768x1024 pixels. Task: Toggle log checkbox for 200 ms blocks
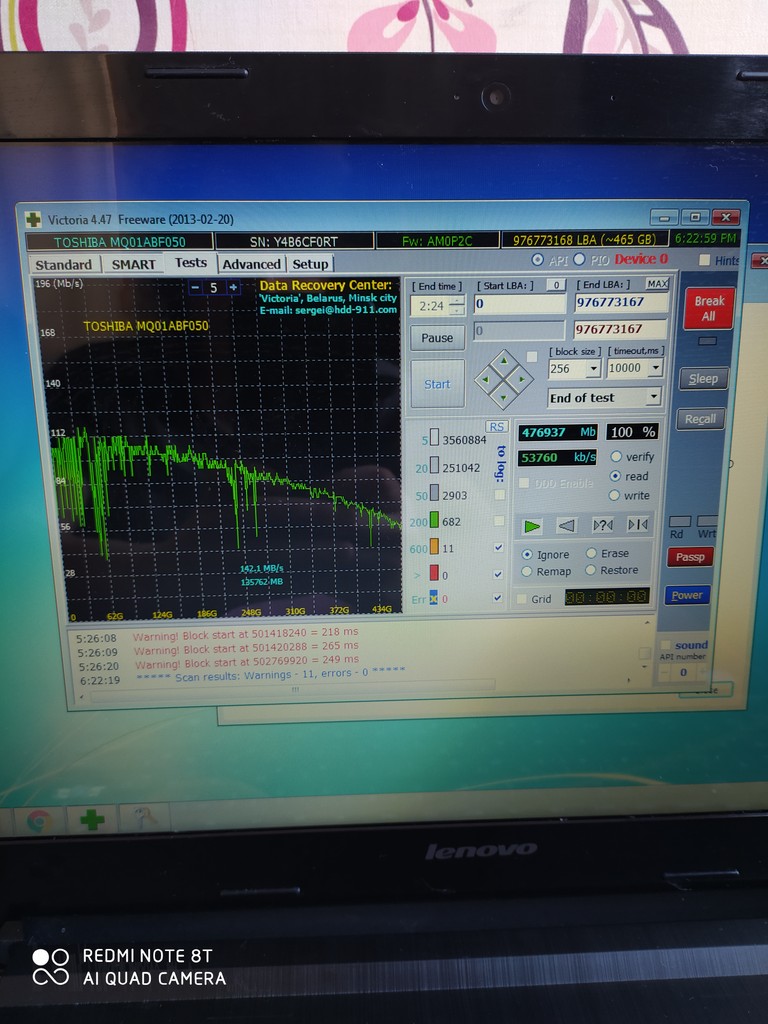click(x=499, y=520)
